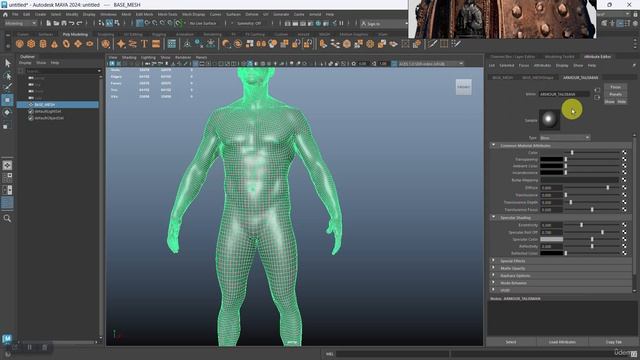Click the Presets button
640x360 pixels.
coord(616,94)
